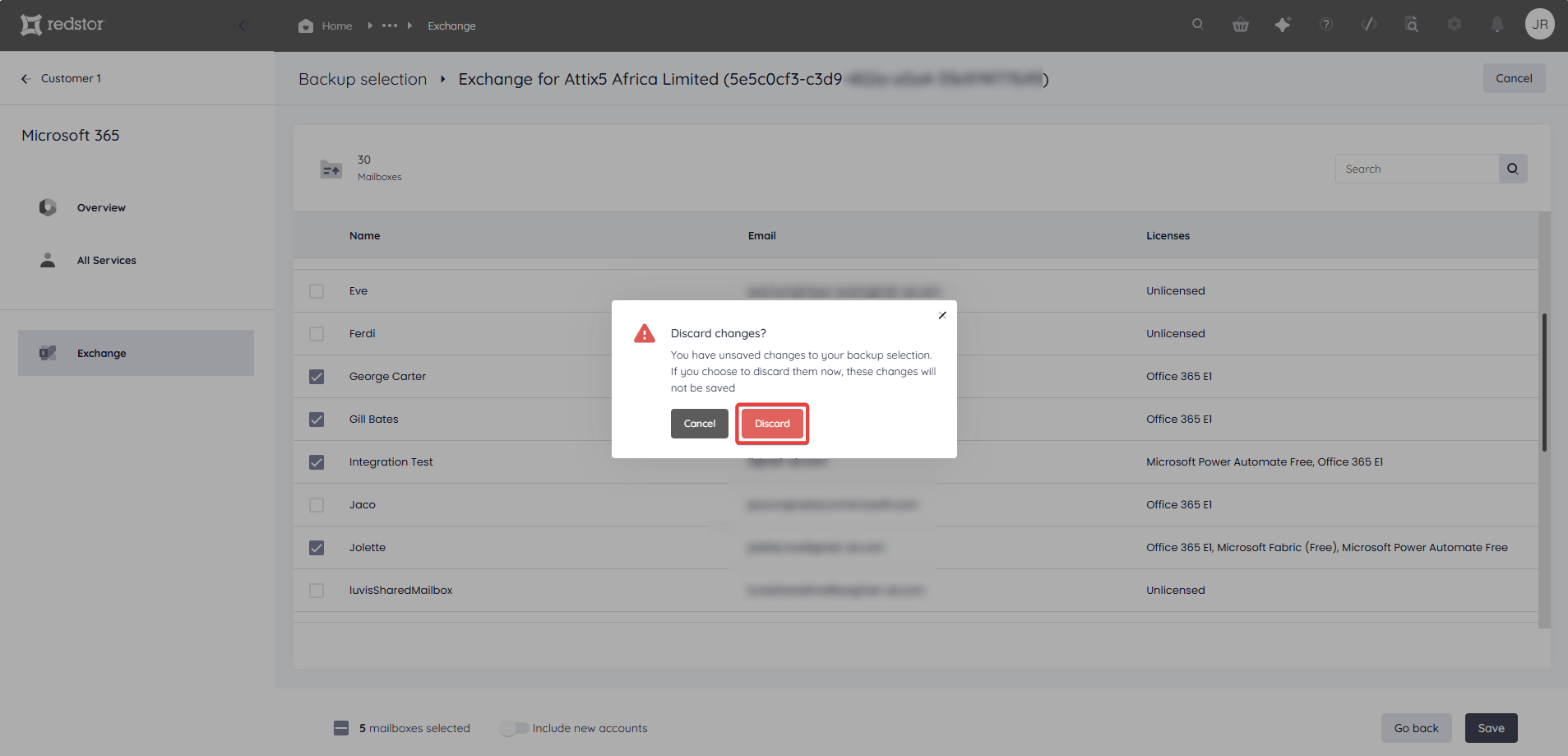Screen dimensions: 1568x756
Task: Toggle the select-all mailboxes checkbox
Action: click(341, 728)
